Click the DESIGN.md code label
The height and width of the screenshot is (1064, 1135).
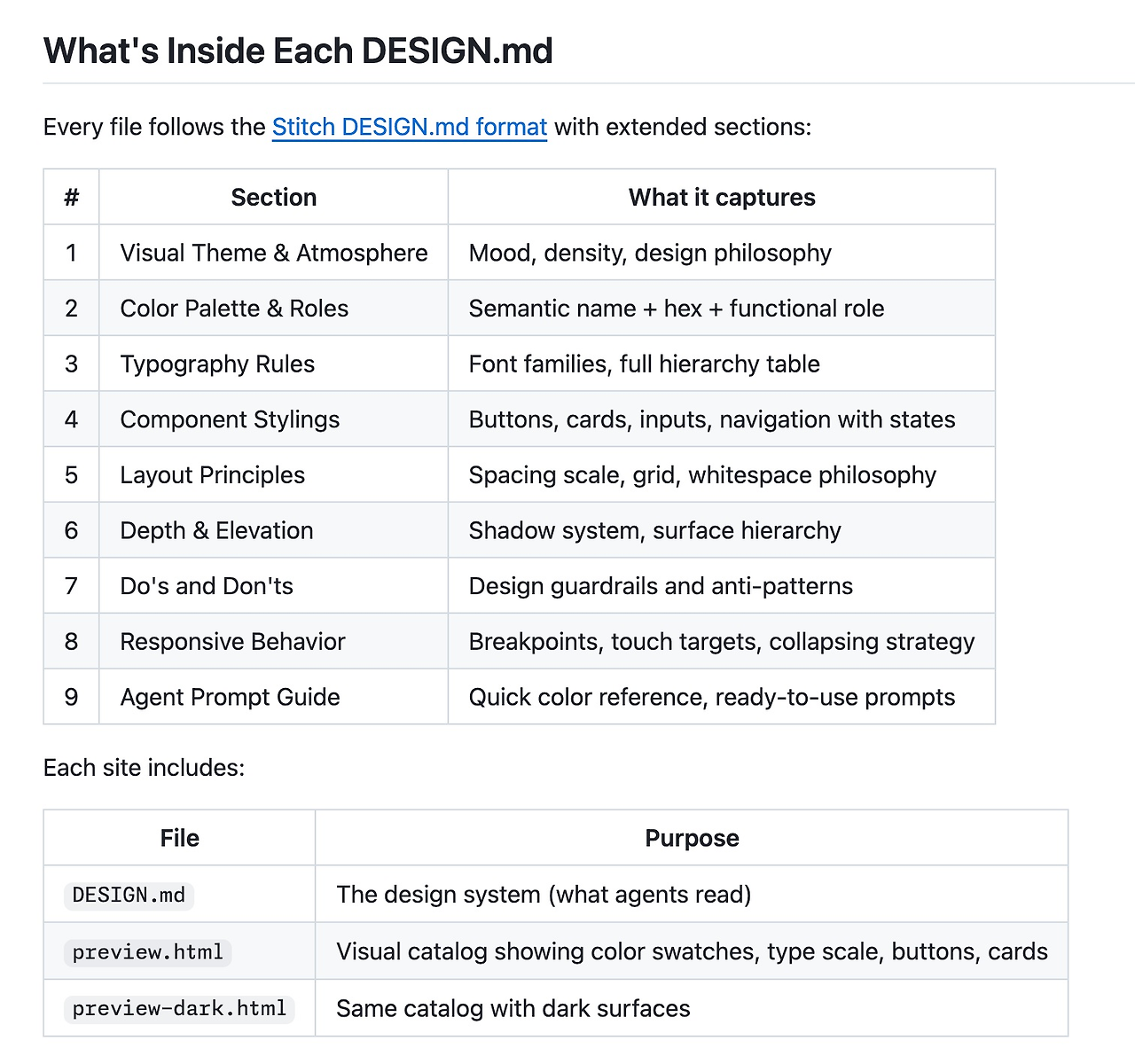[x=129, y=895]
